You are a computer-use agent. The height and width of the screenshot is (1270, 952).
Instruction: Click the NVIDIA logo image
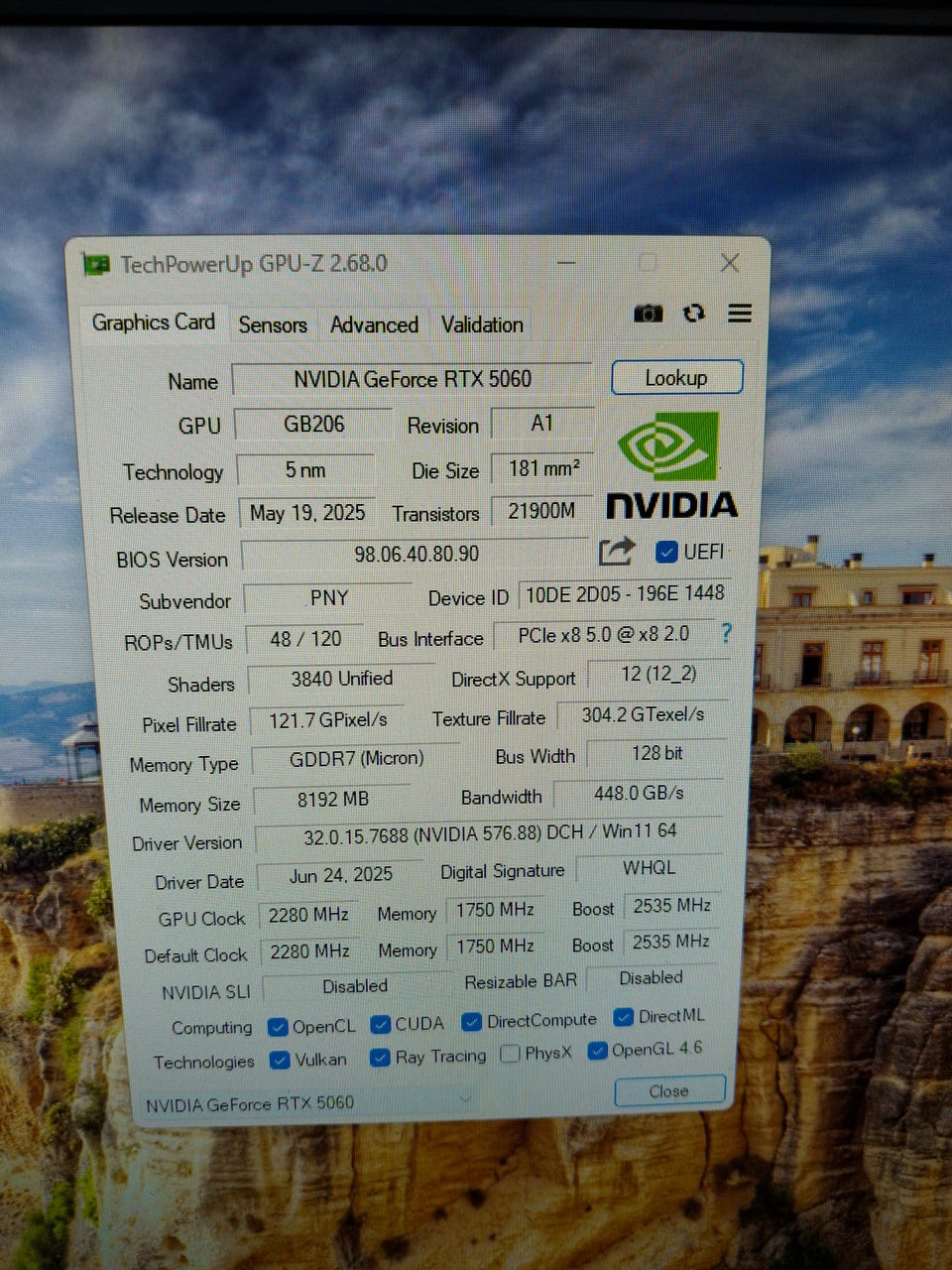671,465
